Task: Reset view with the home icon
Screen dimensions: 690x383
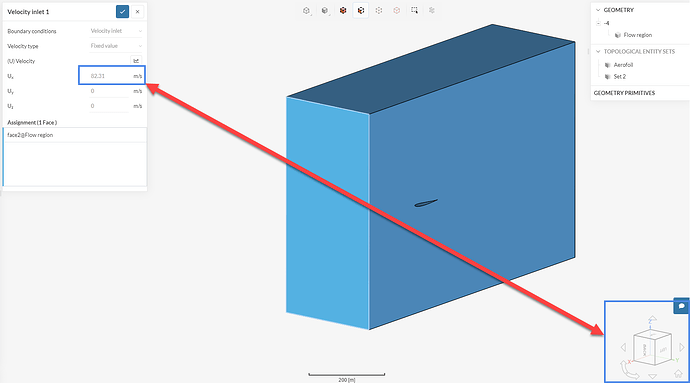Action: click(x=678, y=374)
